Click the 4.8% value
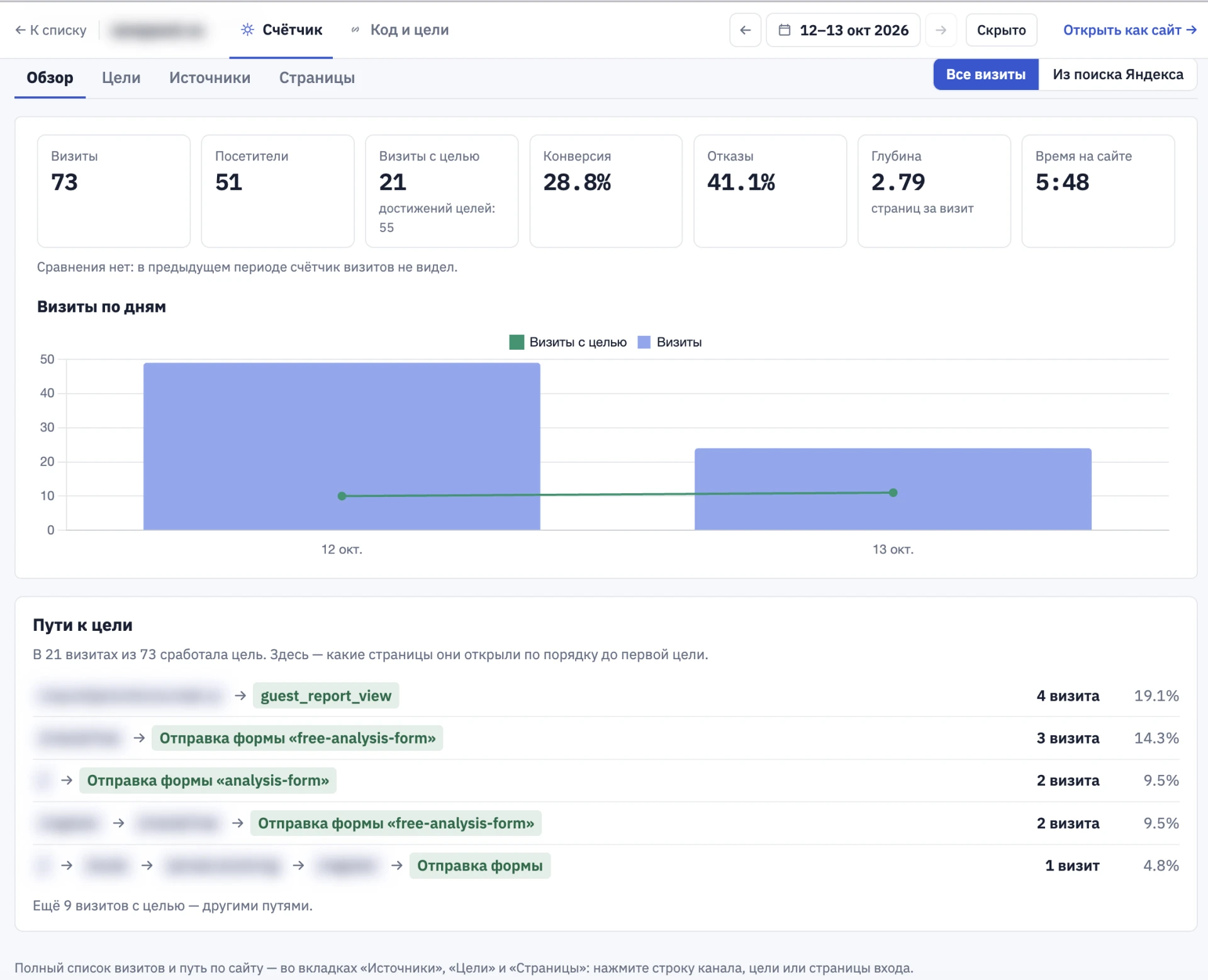 click(x=1161, y=866)
